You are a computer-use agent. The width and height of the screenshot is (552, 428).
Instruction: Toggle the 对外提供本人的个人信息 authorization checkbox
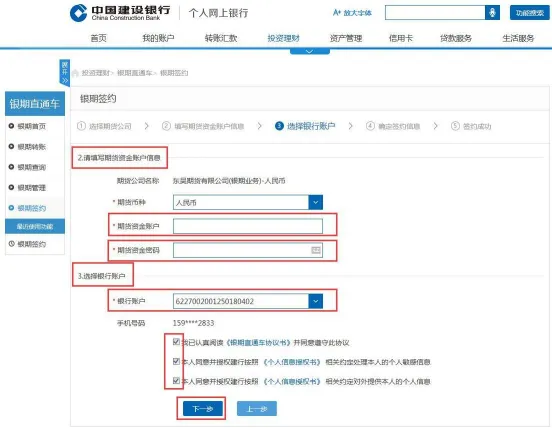point(176,380)
